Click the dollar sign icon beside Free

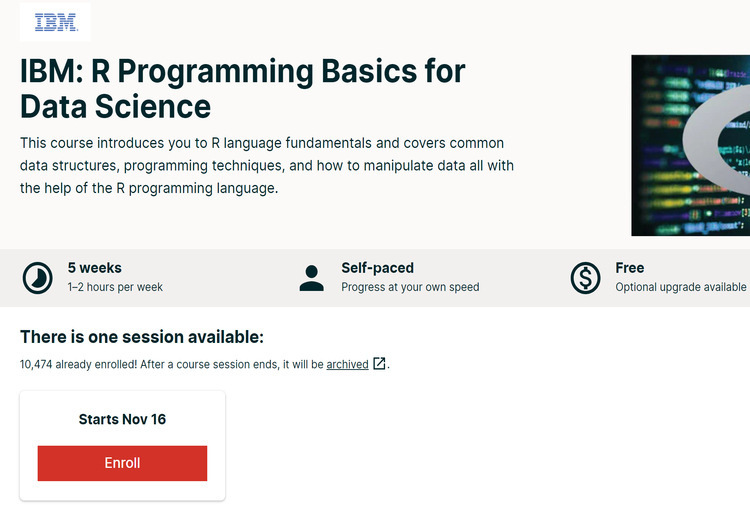point(586,277)
